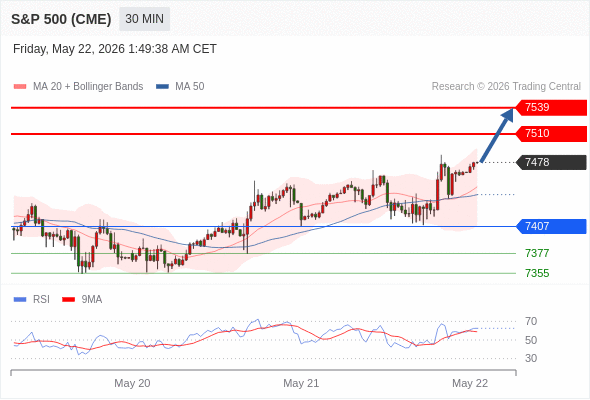Click the 'MA 20 + Bollinger Bands' legend label
The image size is (590, 400).
pyautogui.click(x=88, y=87)
